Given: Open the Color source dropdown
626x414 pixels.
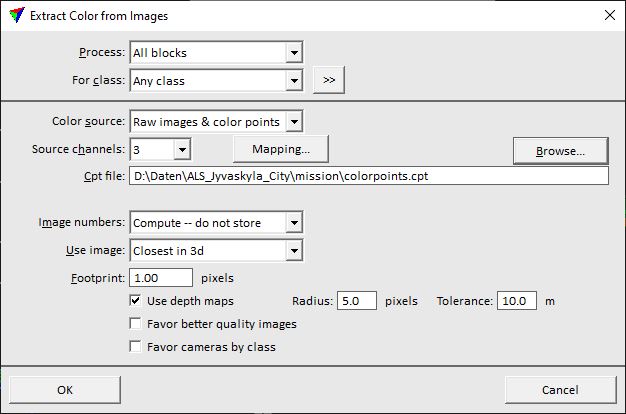Looking at the screenshot, I should click(x=216, y=121).
